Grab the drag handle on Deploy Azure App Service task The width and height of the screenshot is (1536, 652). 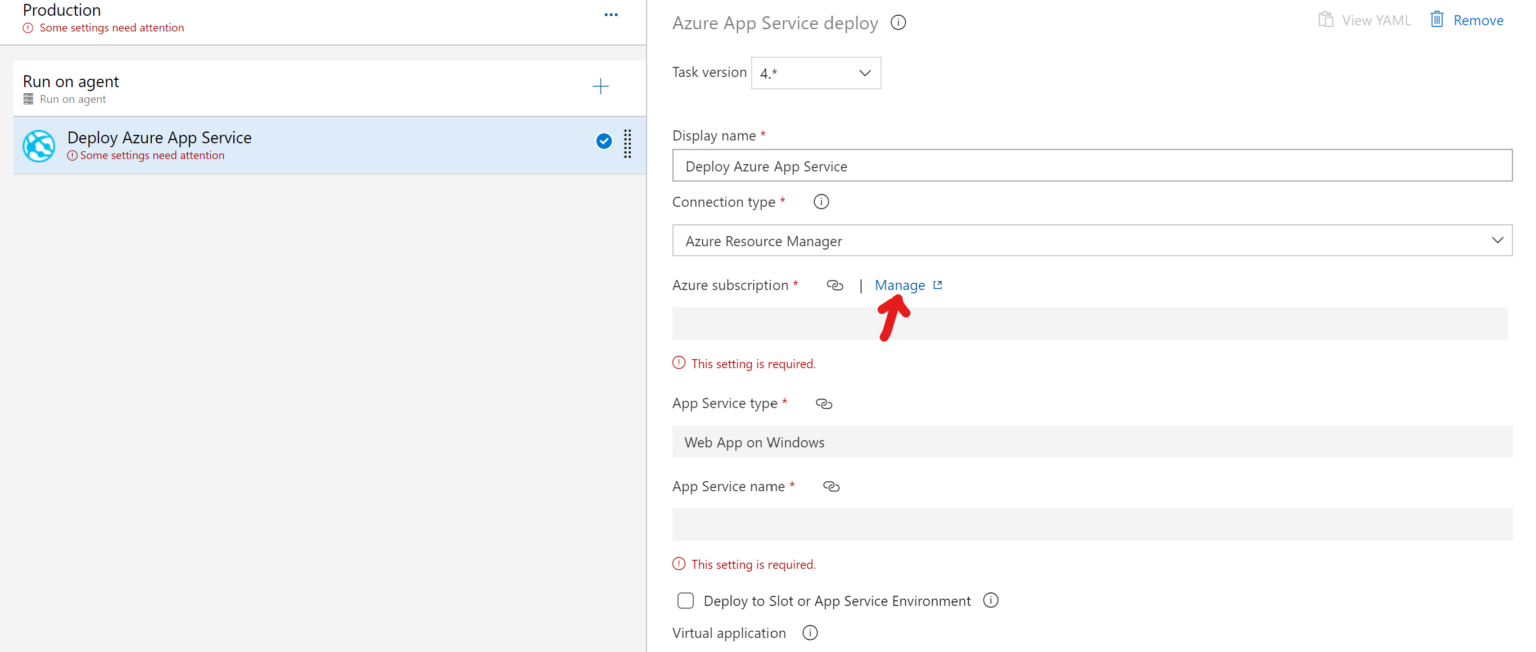628,144
